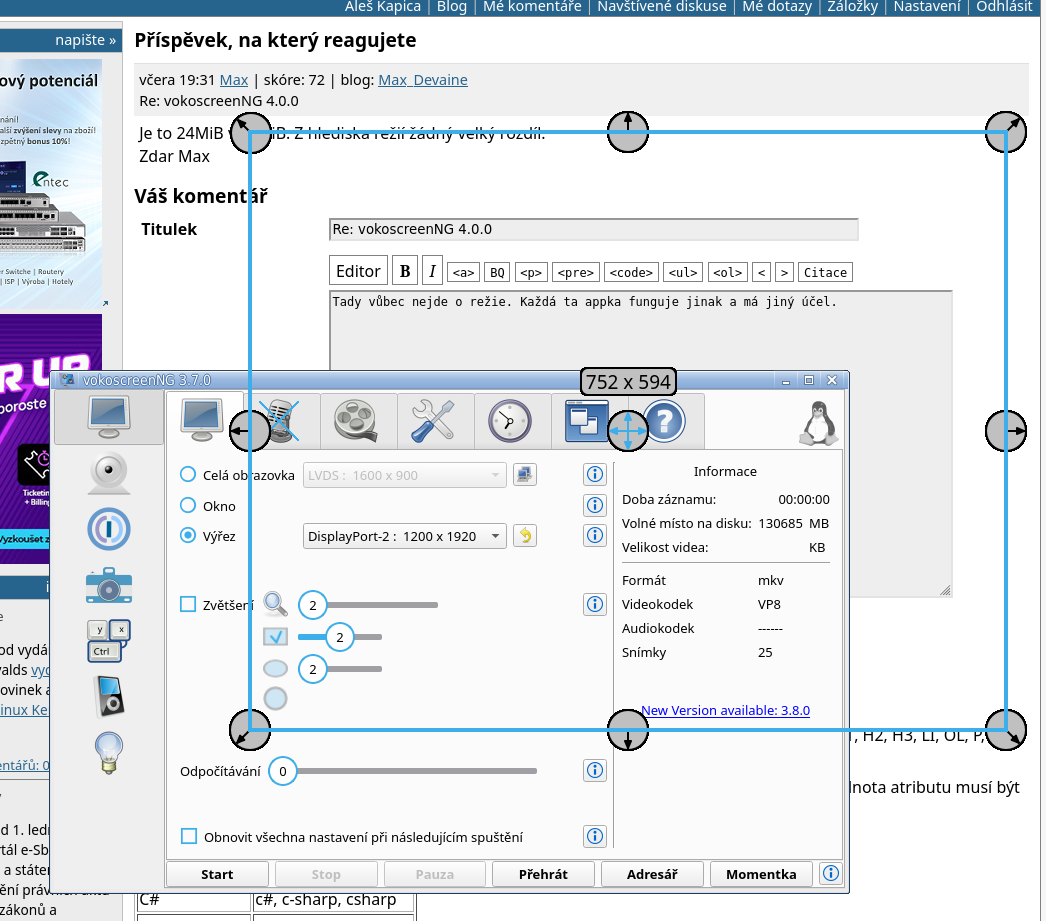Insert link with the <a> button
The height and width of the screenshot is (921, 1046).
[463, 272]
